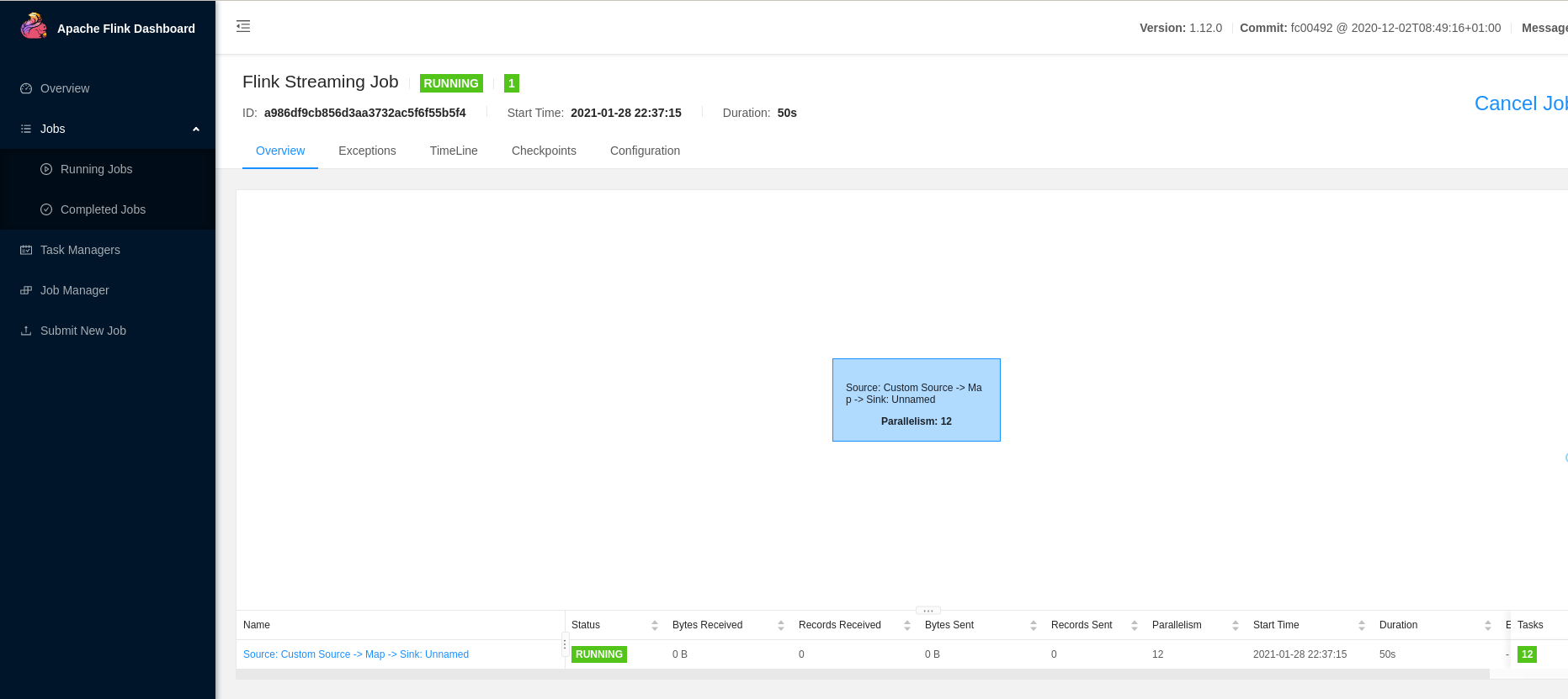1568x699 pixels.
Task: Click the Version: 1.12.0 text
Action: point(1181,28)
